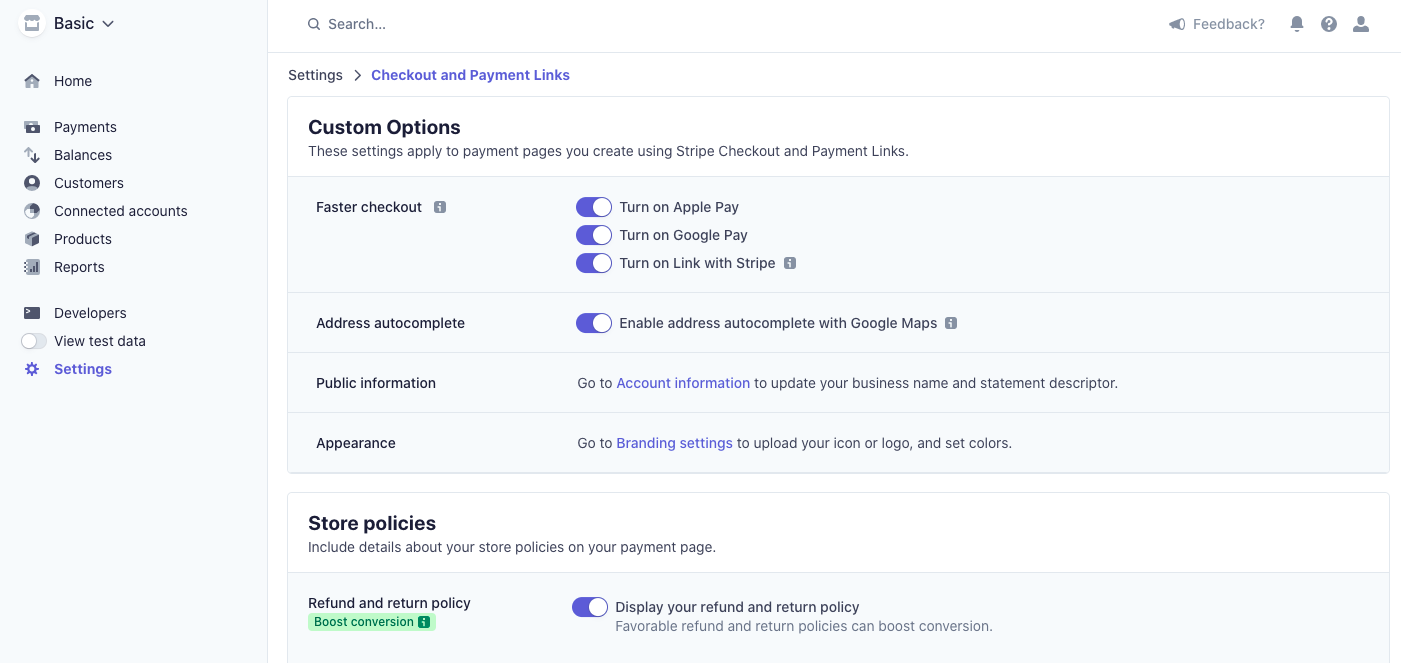Click the user profile icon
Image resolution: width=1401 pixels, height=663 pixels.
pos(1361,24)
